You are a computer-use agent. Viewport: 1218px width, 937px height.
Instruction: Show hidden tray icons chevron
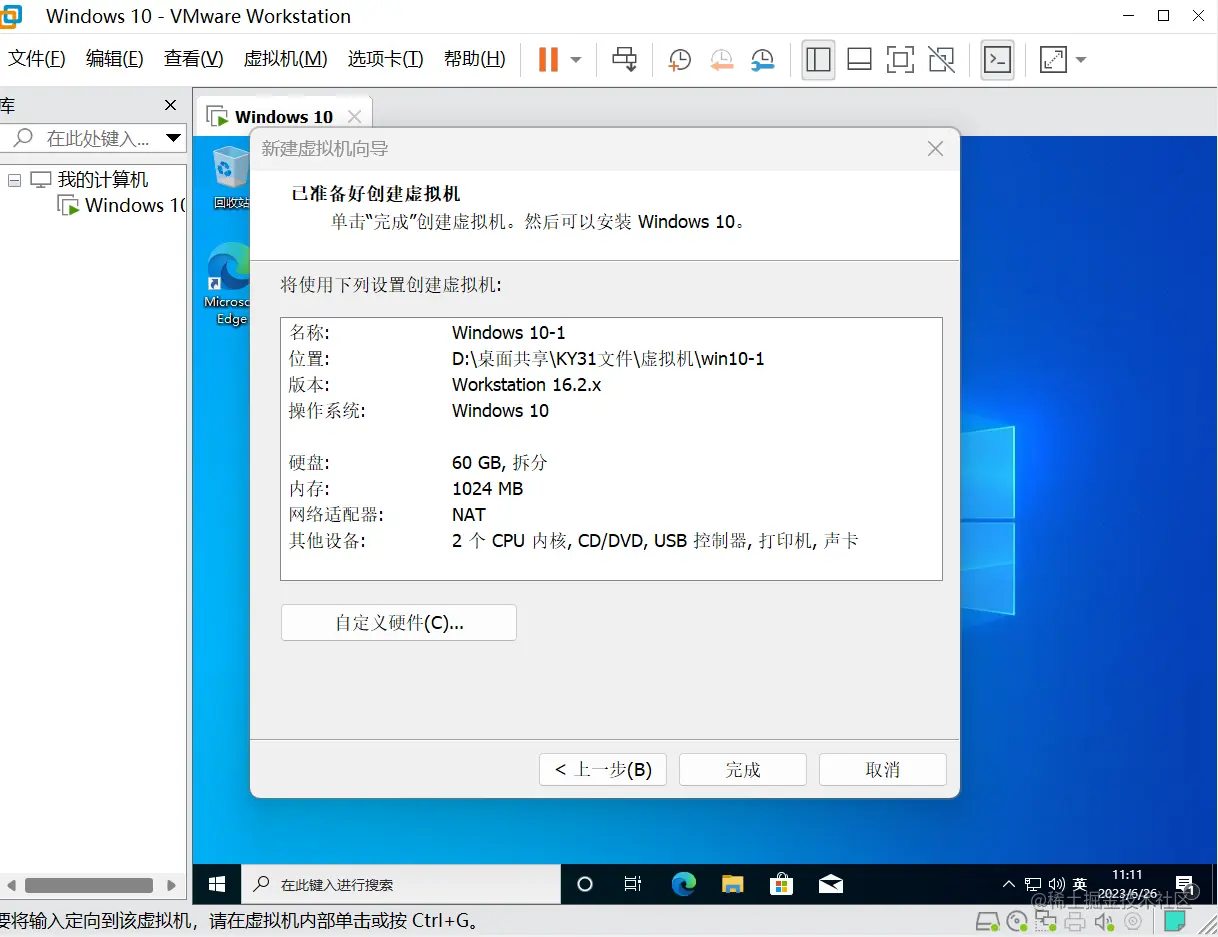(x=1008, y=885)
